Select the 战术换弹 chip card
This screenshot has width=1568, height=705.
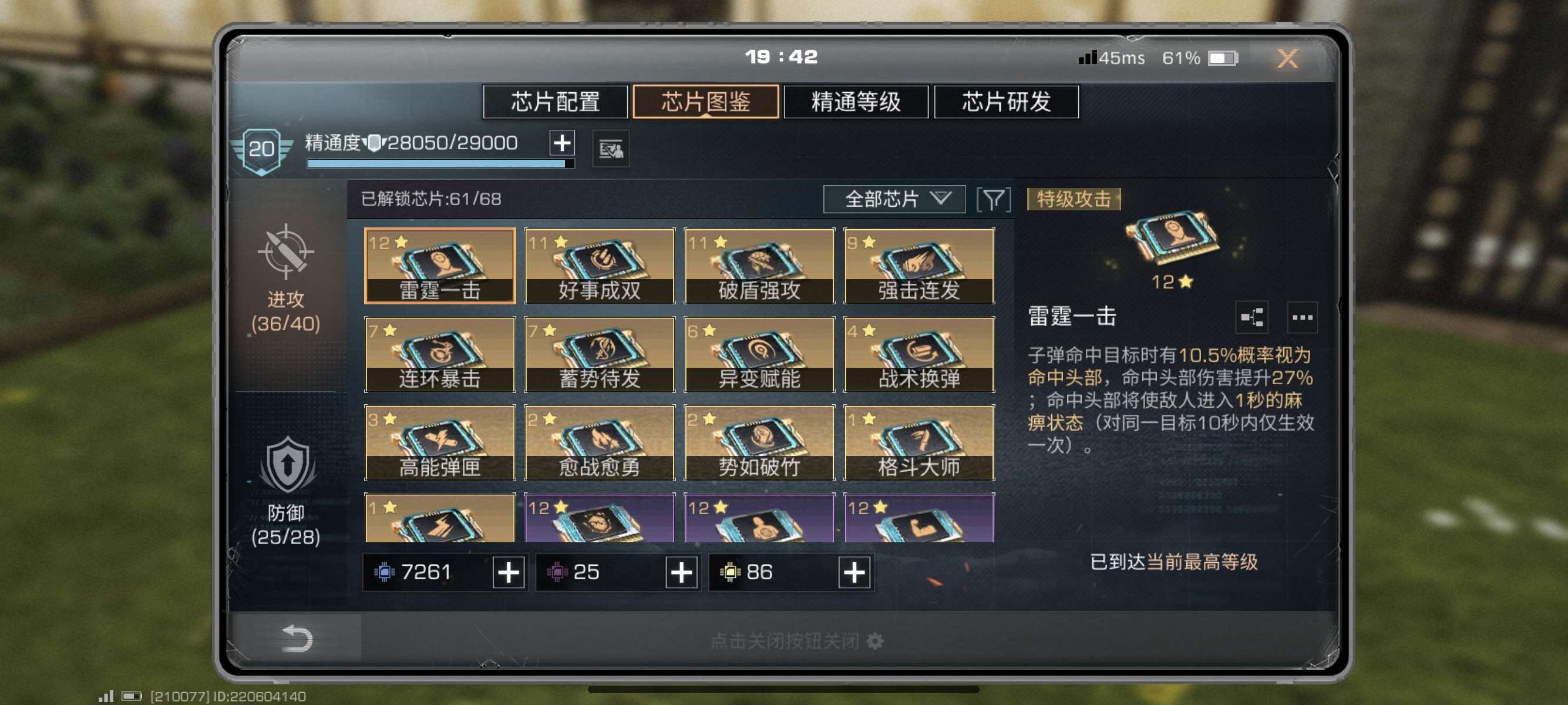pos(918,354)
